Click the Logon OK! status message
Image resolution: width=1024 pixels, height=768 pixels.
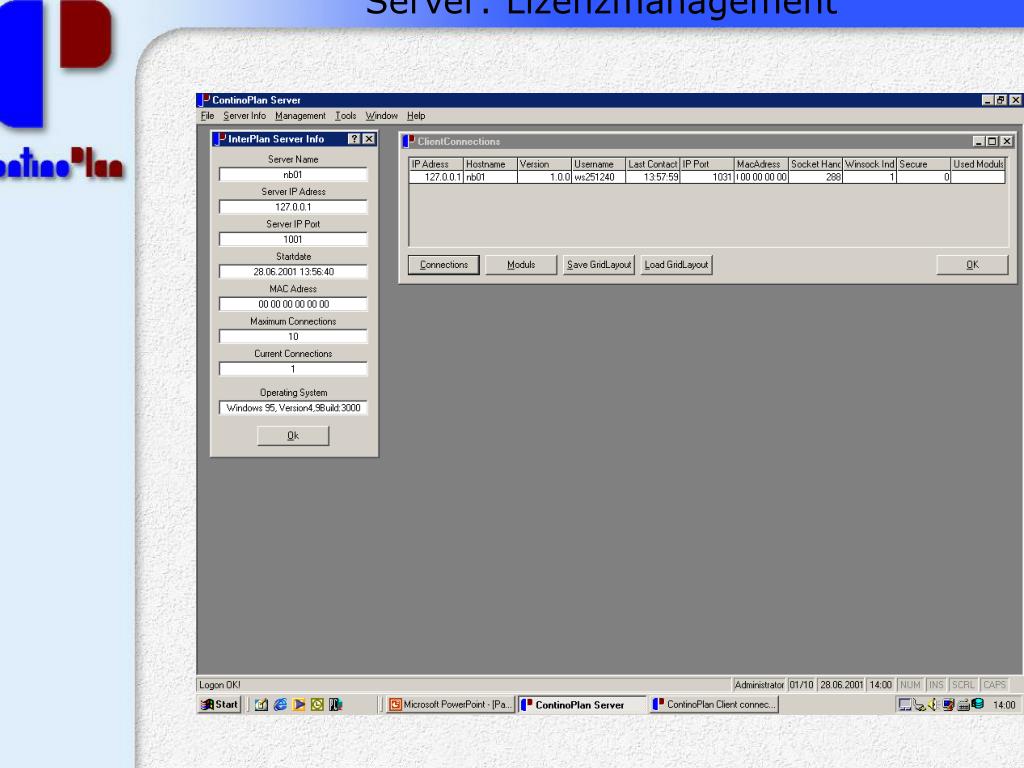[x=220, y=684]
